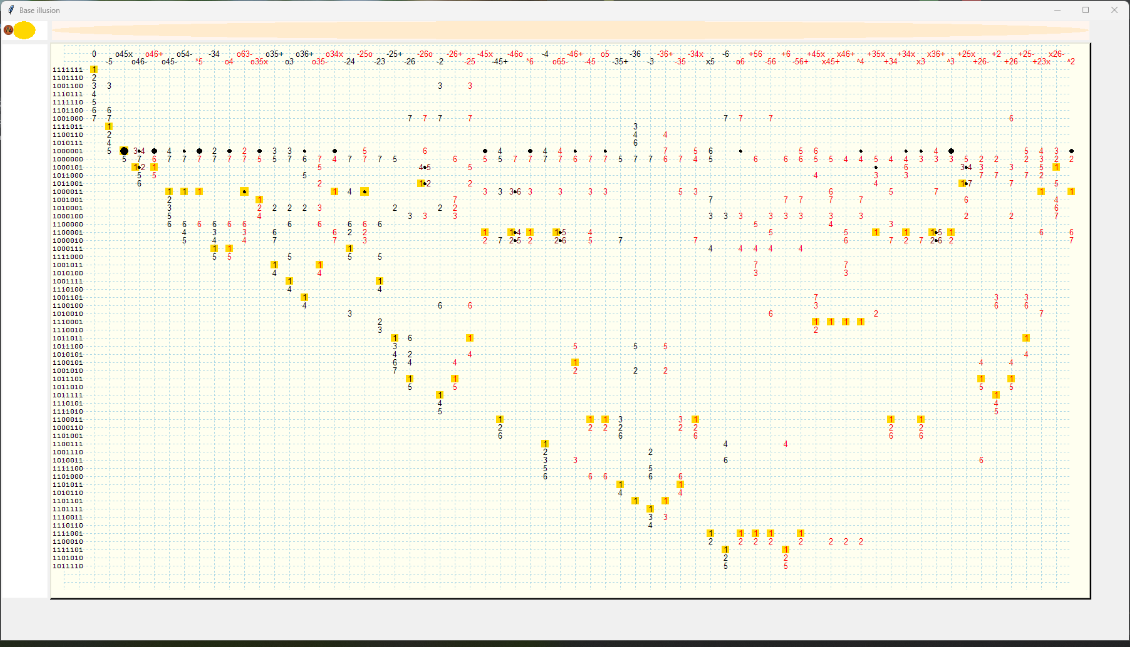Image resolution: width=1130 pixels, height=647 pixels.
Task: Select row label 1000001
Action: [67, 151]
